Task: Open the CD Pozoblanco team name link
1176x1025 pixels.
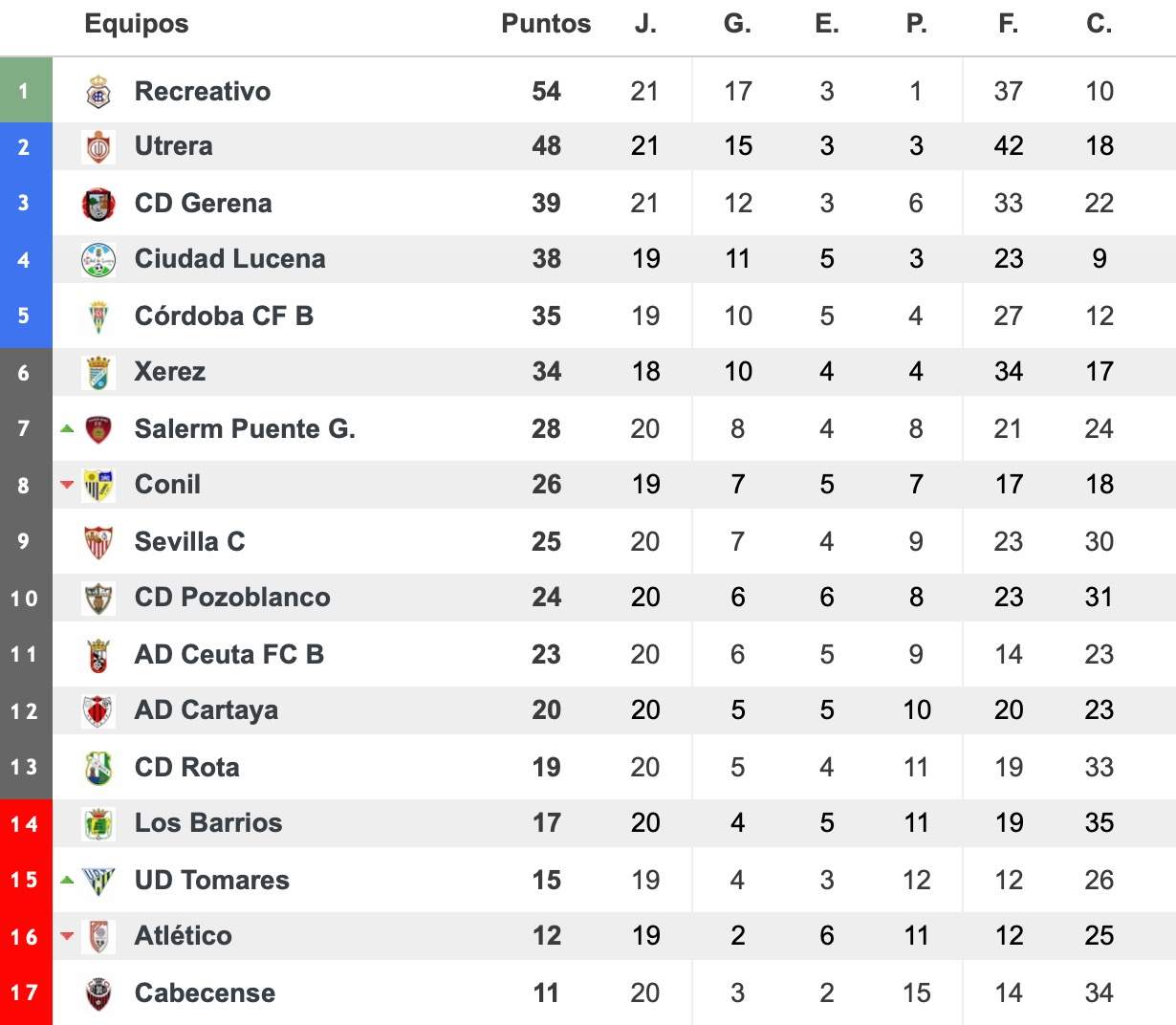Action: (232, 598)
